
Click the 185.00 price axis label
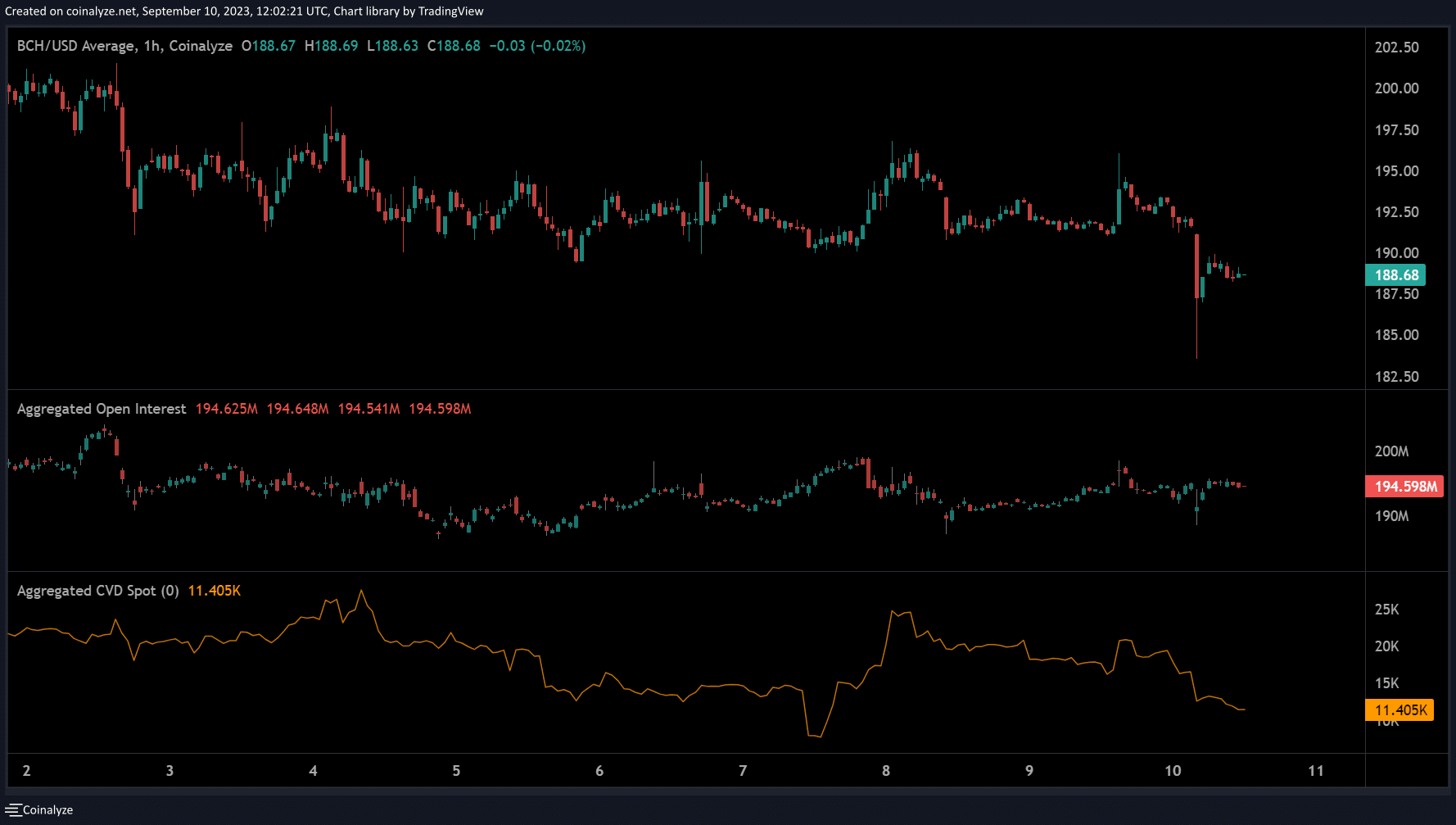pos(1397,335)
